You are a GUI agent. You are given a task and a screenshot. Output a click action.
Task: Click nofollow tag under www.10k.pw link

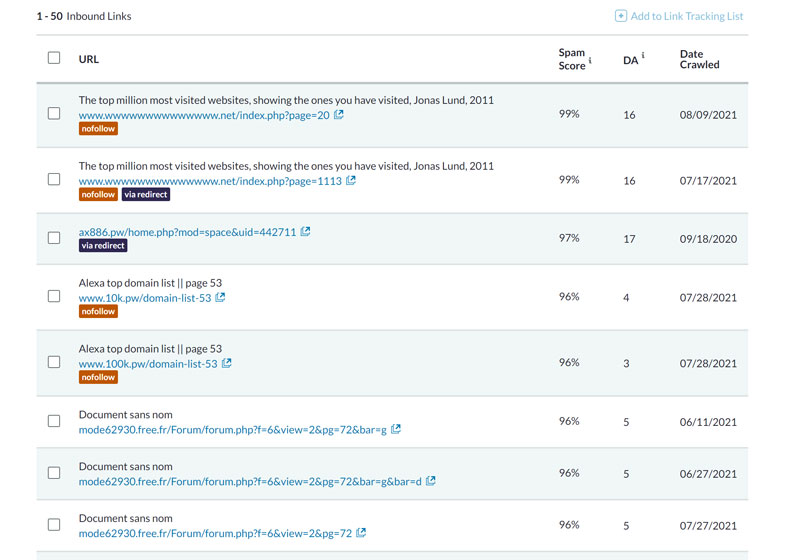click(98, 311)
